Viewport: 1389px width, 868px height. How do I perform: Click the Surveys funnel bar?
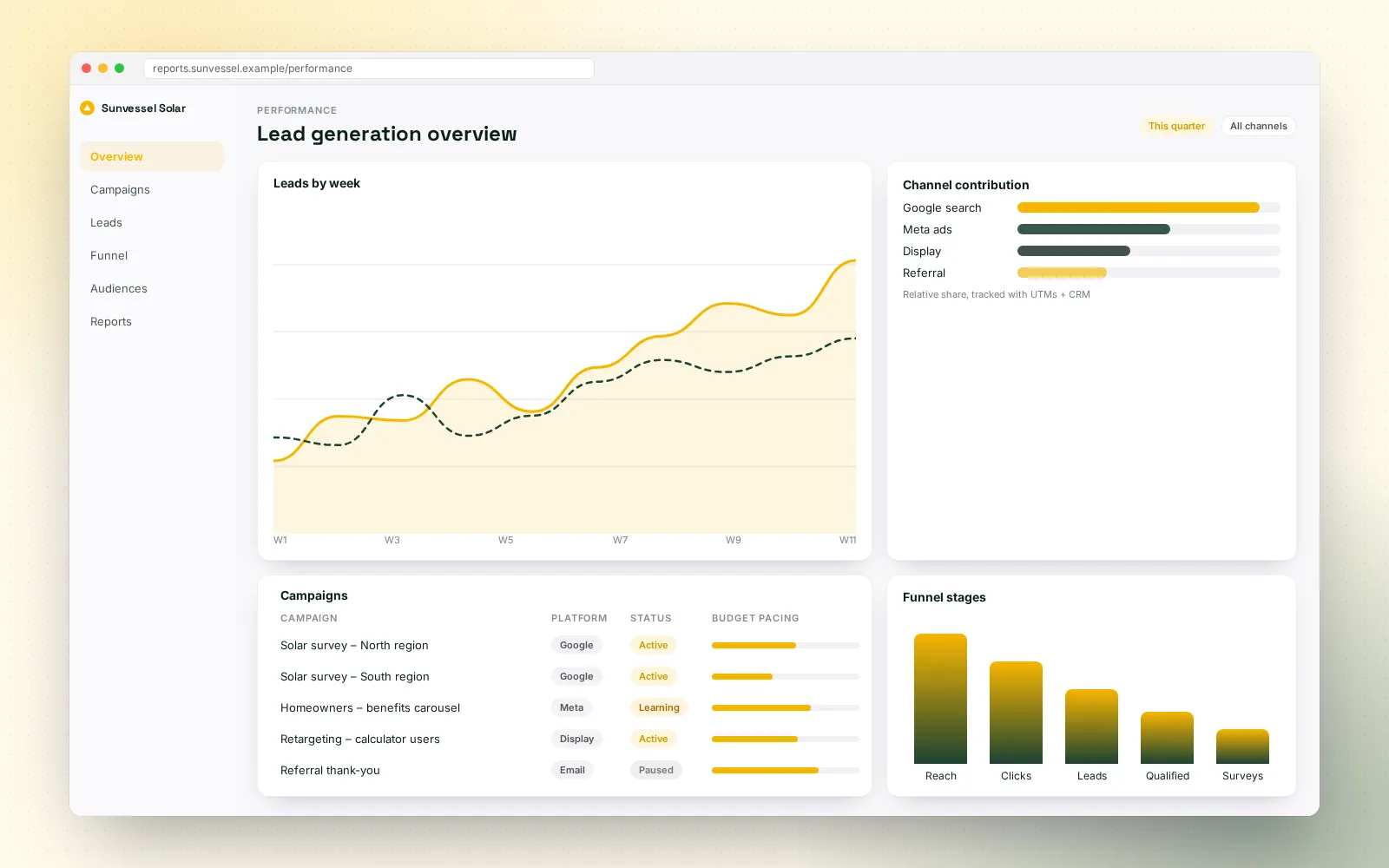tap(1242, 746)
